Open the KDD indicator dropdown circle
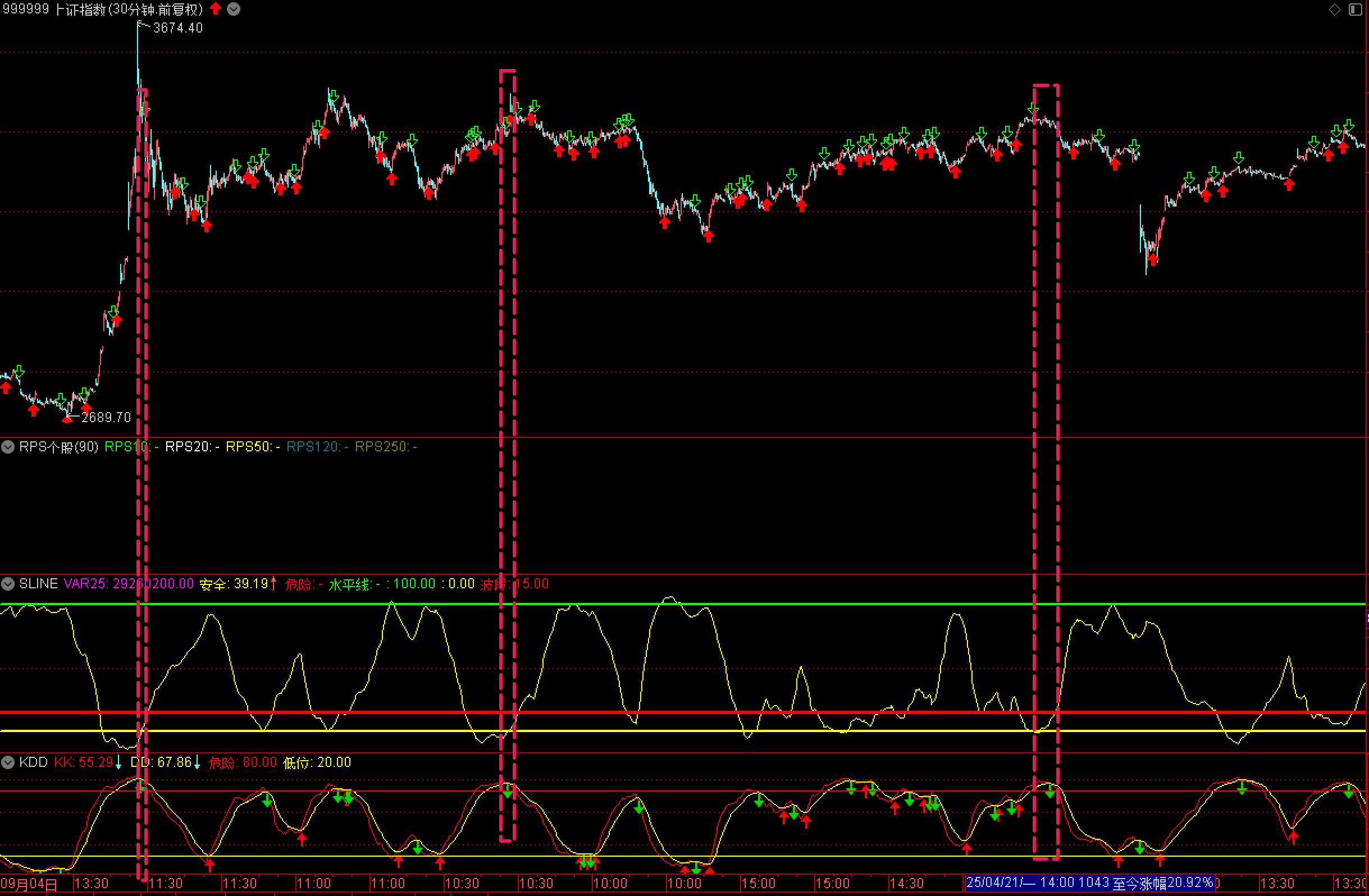1369x896 pixels. click(8, 762)
